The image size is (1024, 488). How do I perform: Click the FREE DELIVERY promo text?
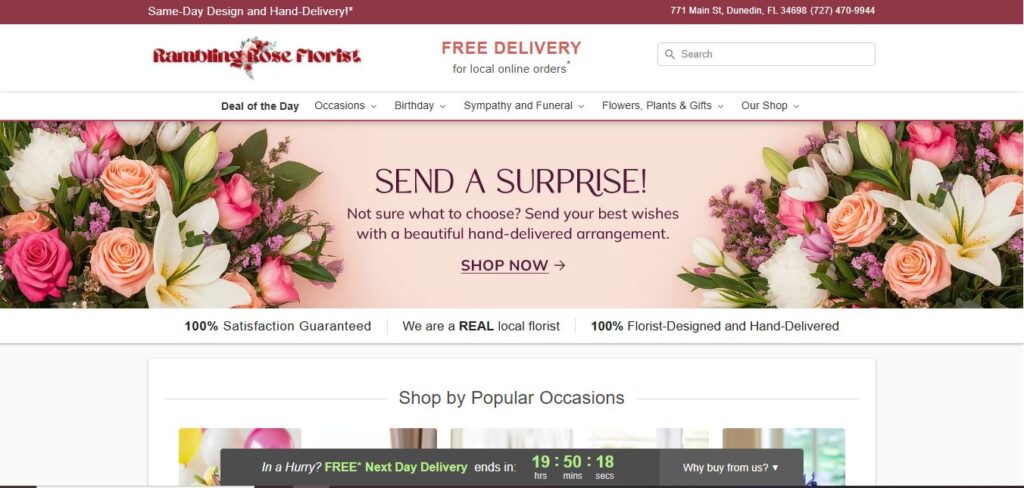[511, 48]
